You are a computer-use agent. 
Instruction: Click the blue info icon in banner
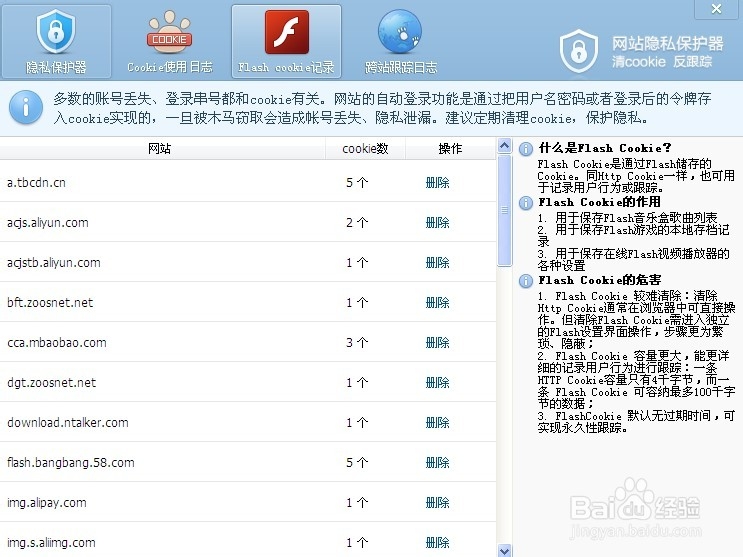tap(26, 108)
